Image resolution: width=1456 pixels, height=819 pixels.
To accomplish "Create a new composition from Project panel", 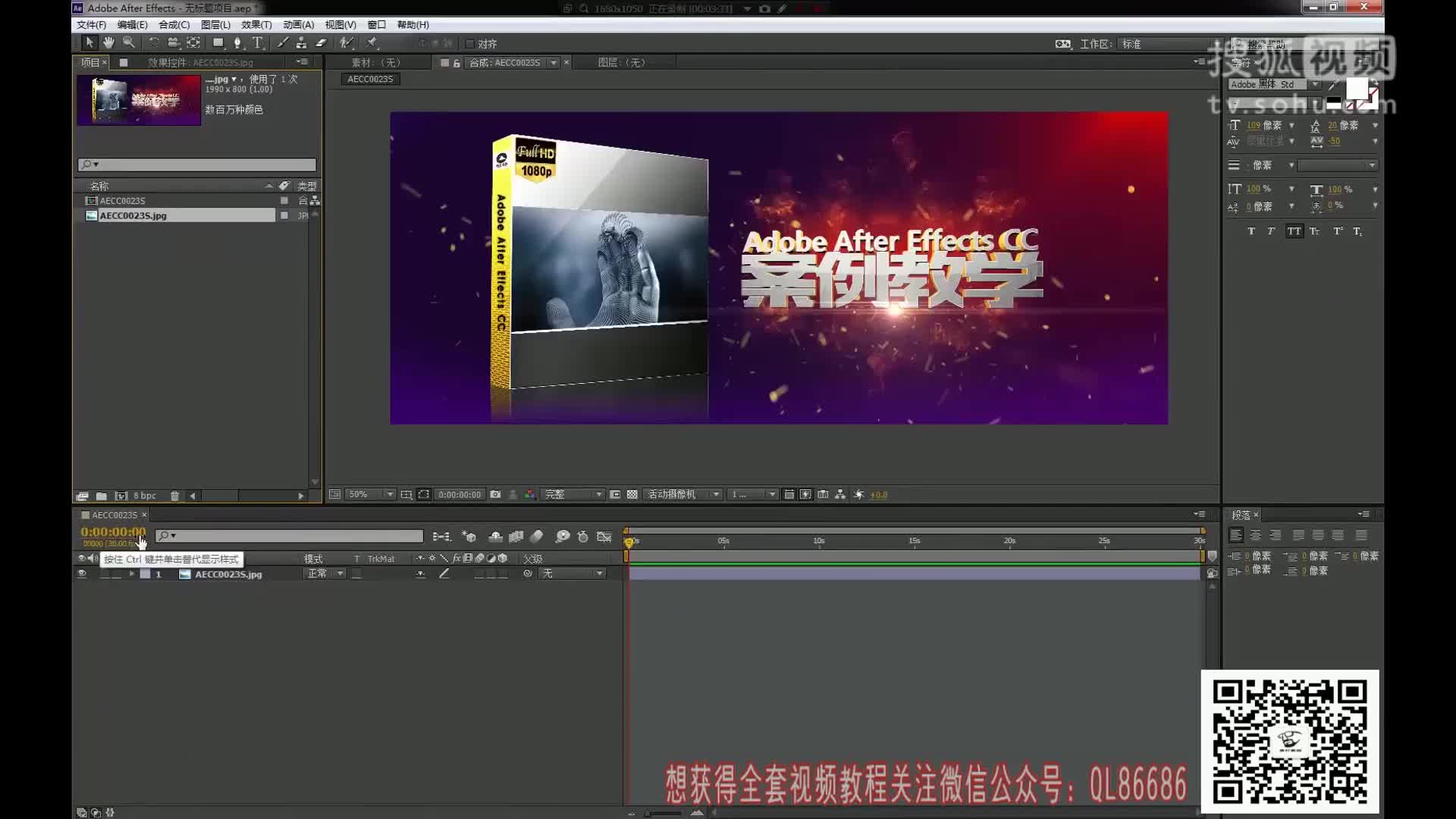I will tap(121, 496).
